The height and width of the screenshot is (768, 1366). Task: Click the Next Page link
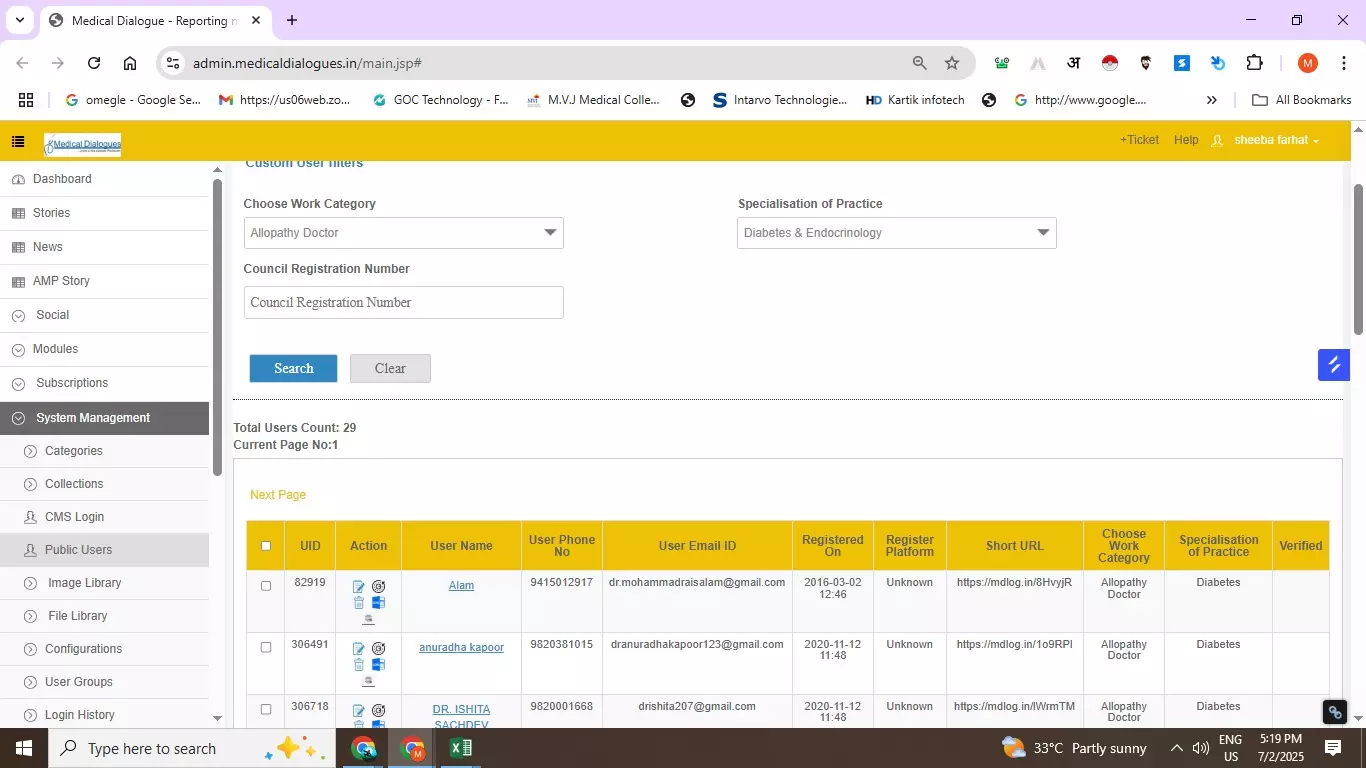(278, 495)
